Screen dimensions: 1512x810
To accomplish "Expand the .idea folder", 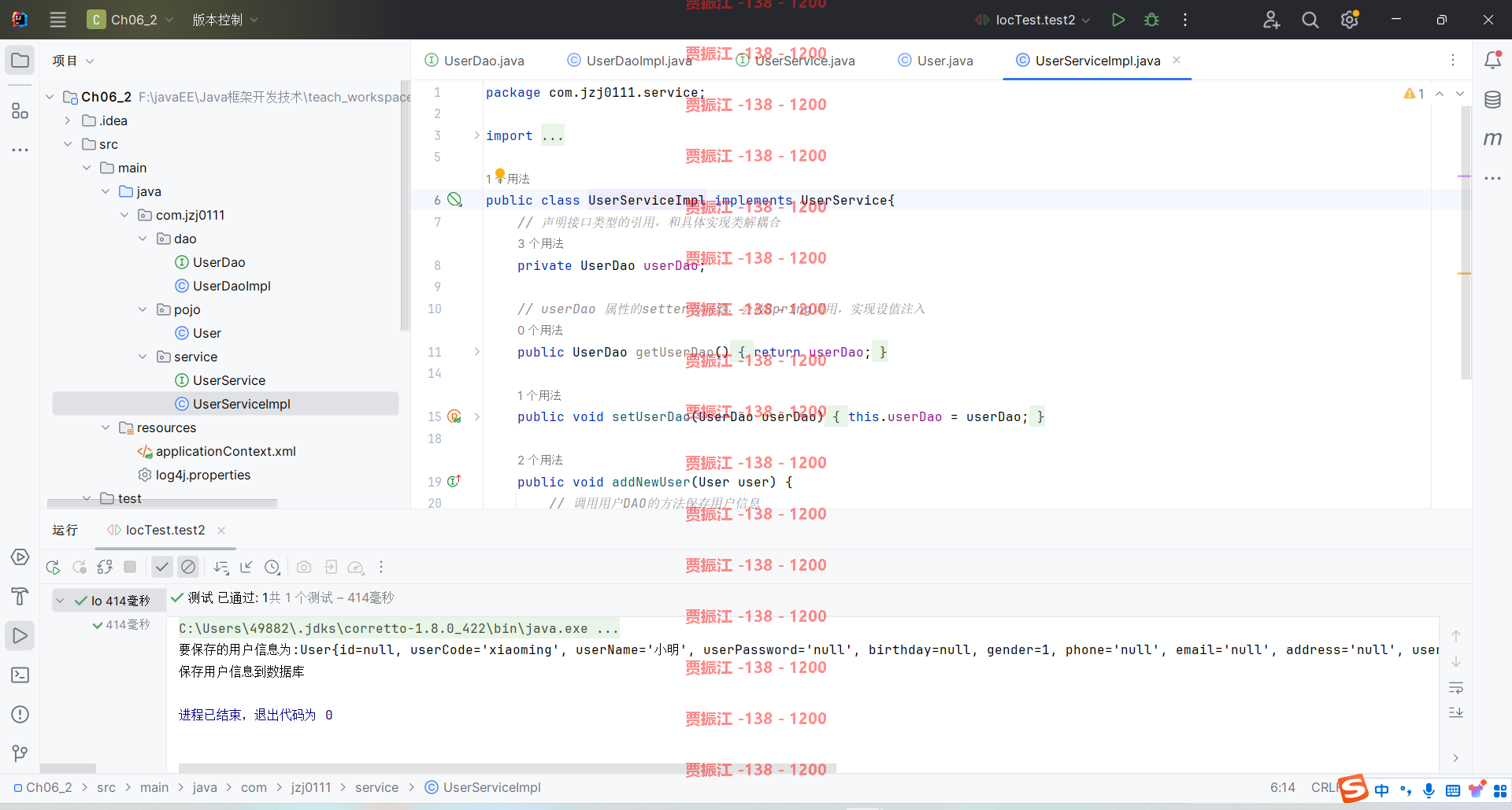I will point(68,120).
